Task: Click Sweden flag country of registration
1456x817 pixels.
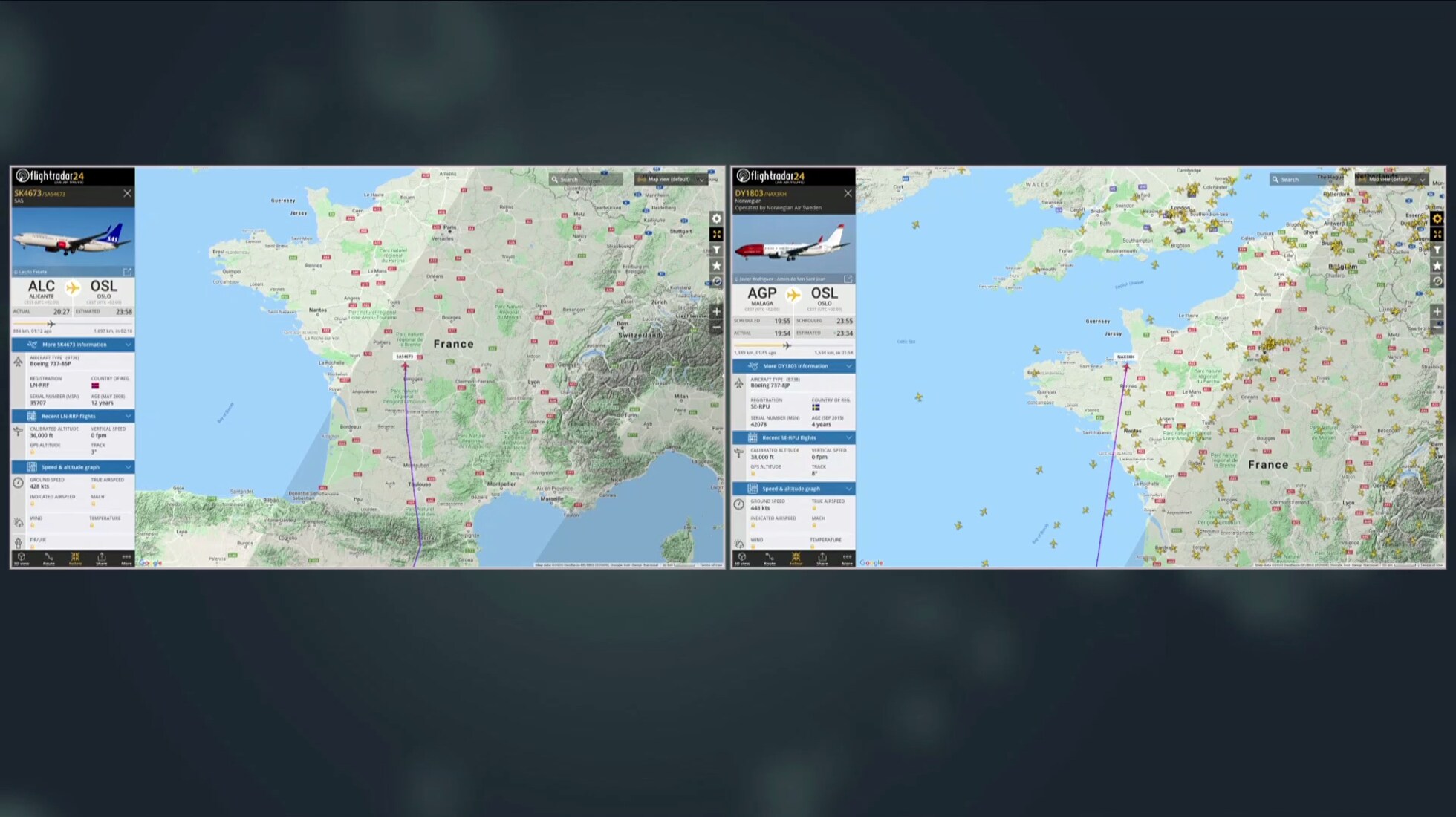Action: tap(816, 407)
